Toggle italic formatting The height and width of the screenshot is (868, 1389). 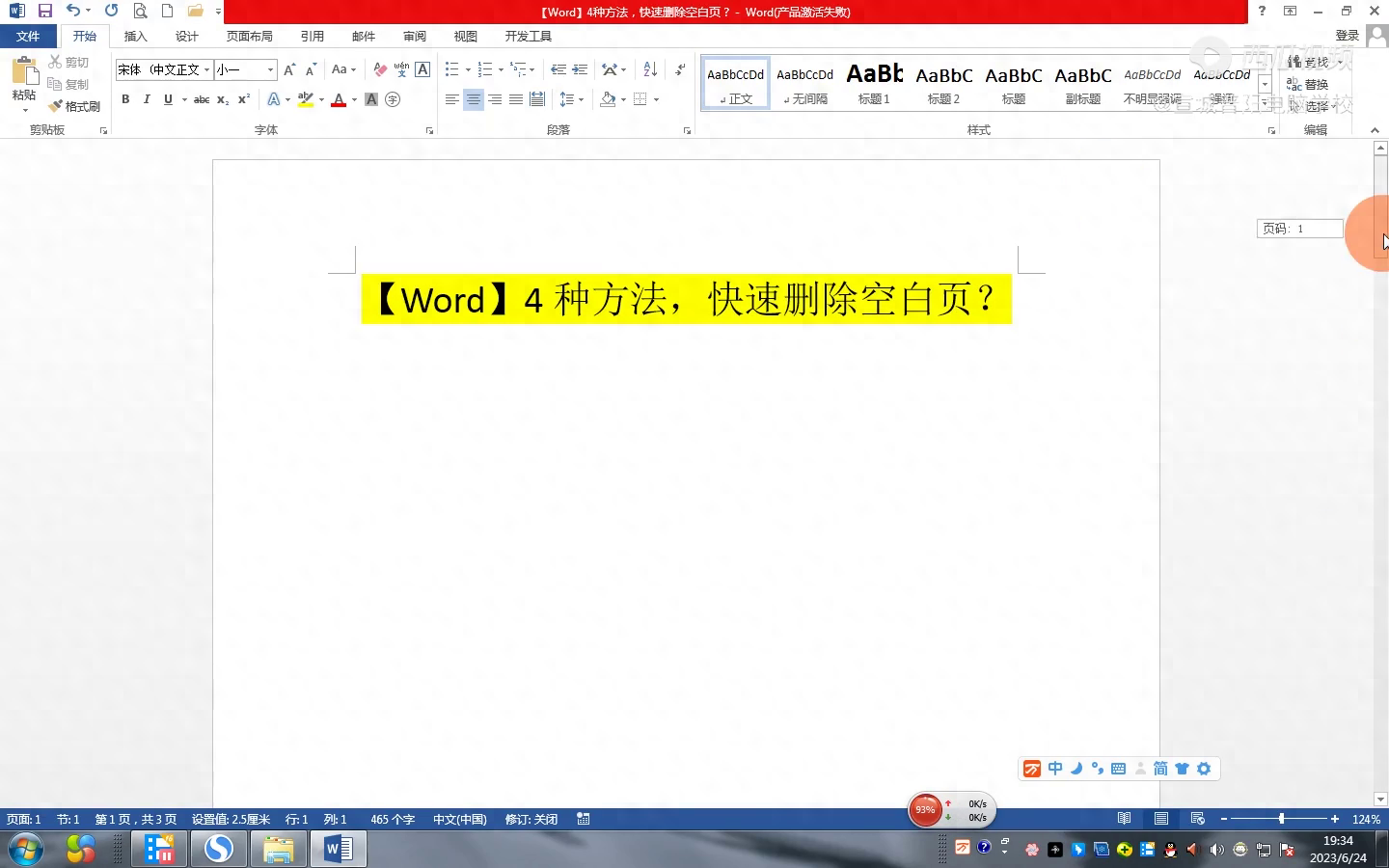coord(147,99)
